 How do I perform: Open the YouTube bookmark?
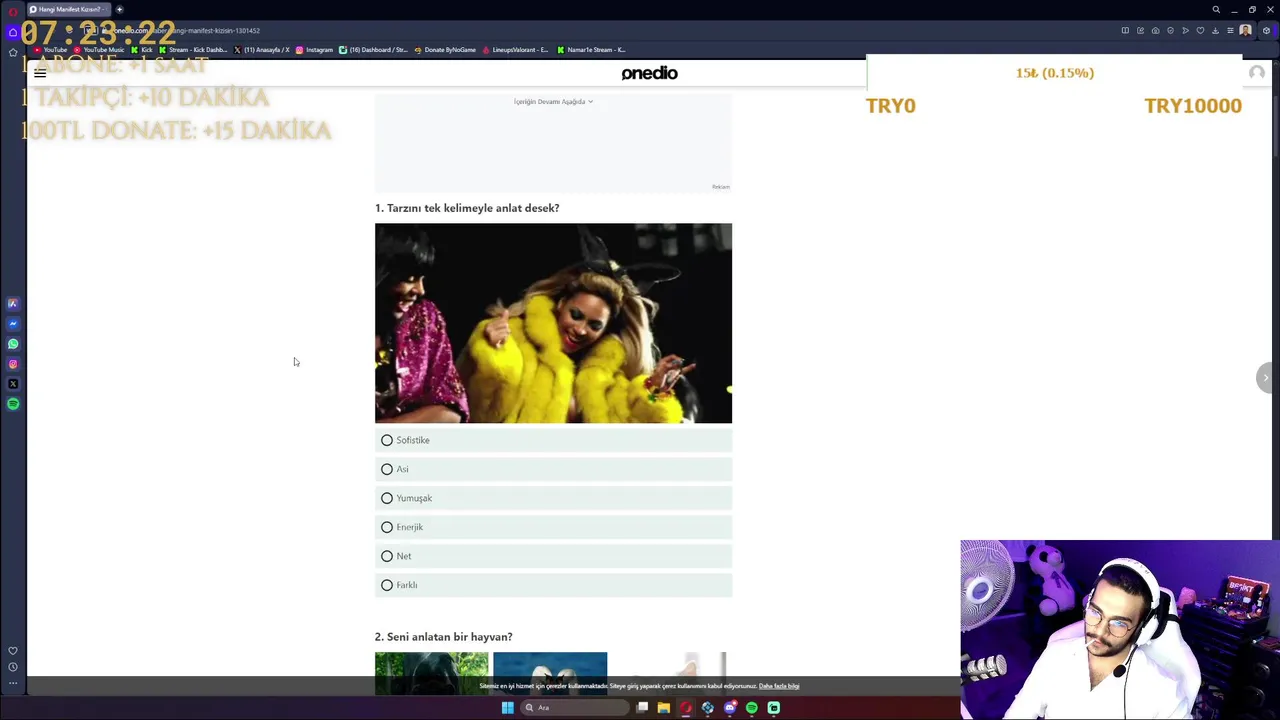50,50
